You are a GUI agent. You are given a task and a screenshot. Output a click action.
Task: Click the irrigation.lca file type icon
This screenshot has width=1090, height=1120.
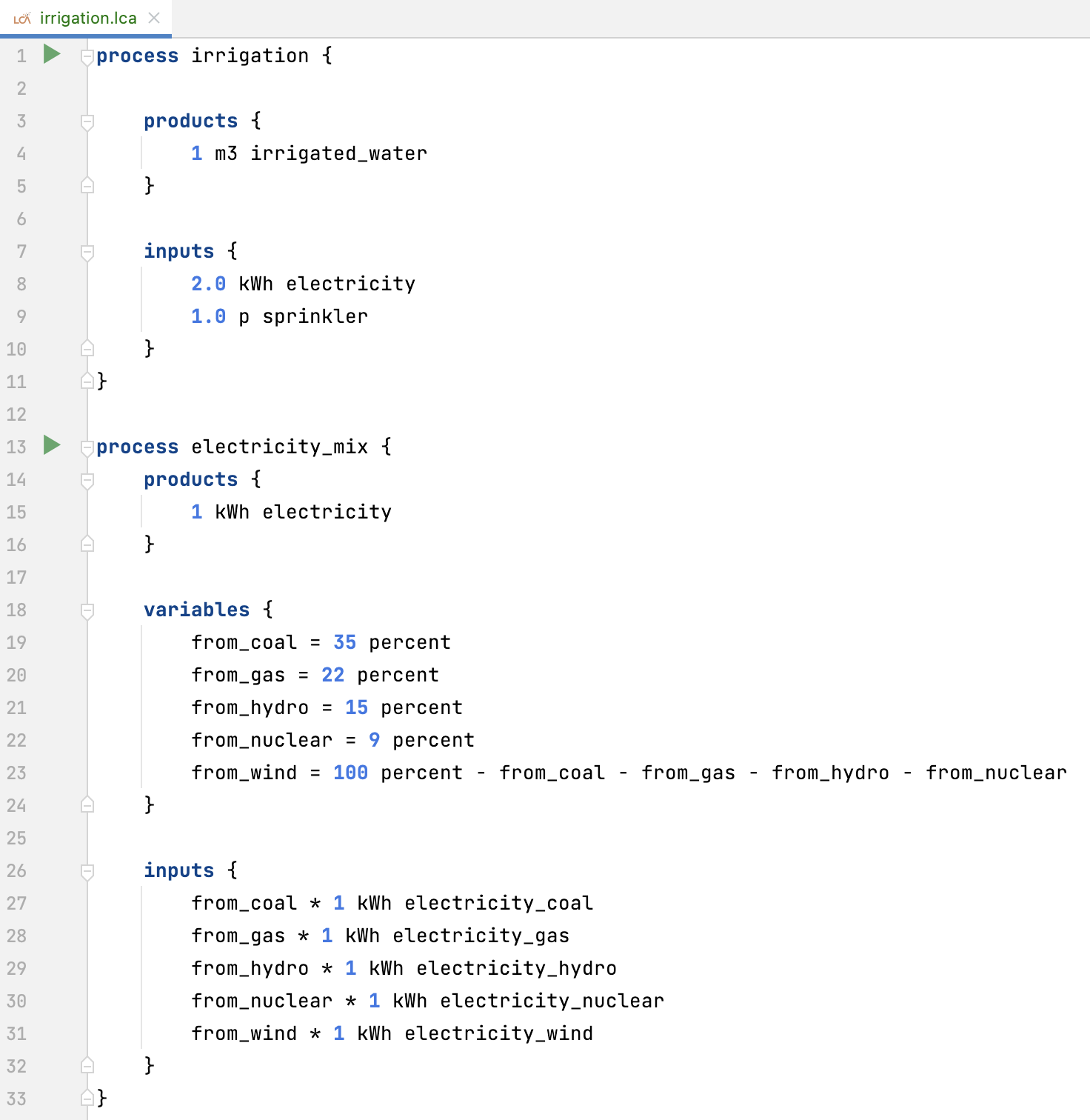coord(22,19)
